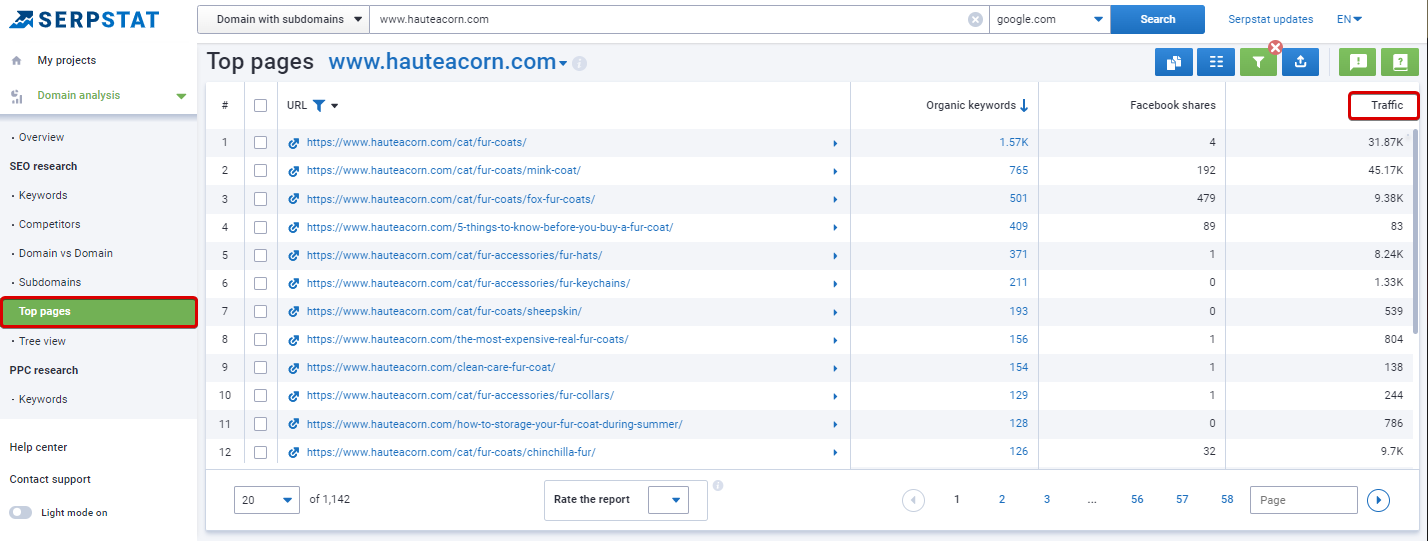
Task: Click the green filter funnel button
Action: coord(1258,62)
